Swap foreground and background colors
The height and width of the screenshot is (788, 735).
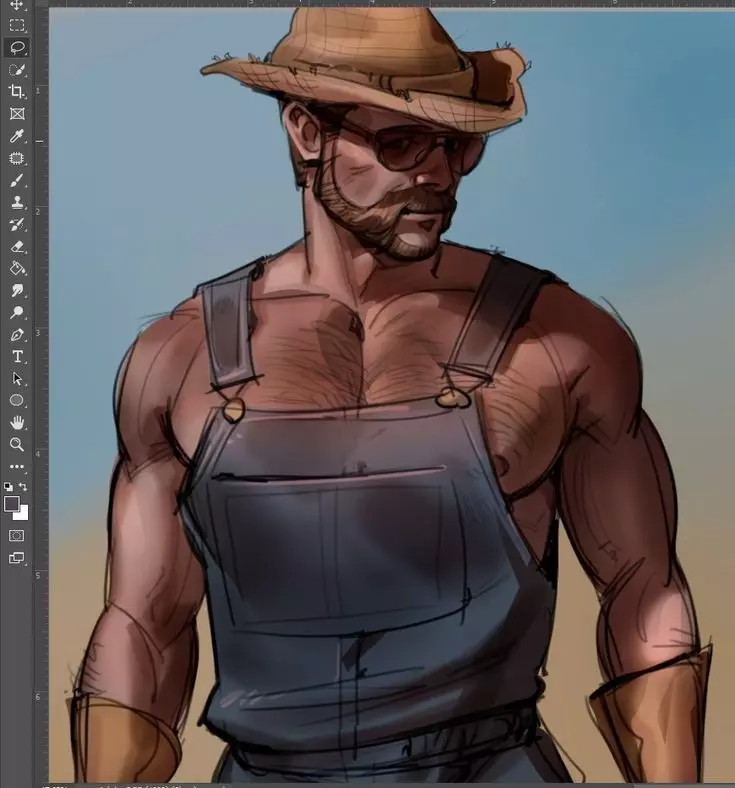click(24, 487)
